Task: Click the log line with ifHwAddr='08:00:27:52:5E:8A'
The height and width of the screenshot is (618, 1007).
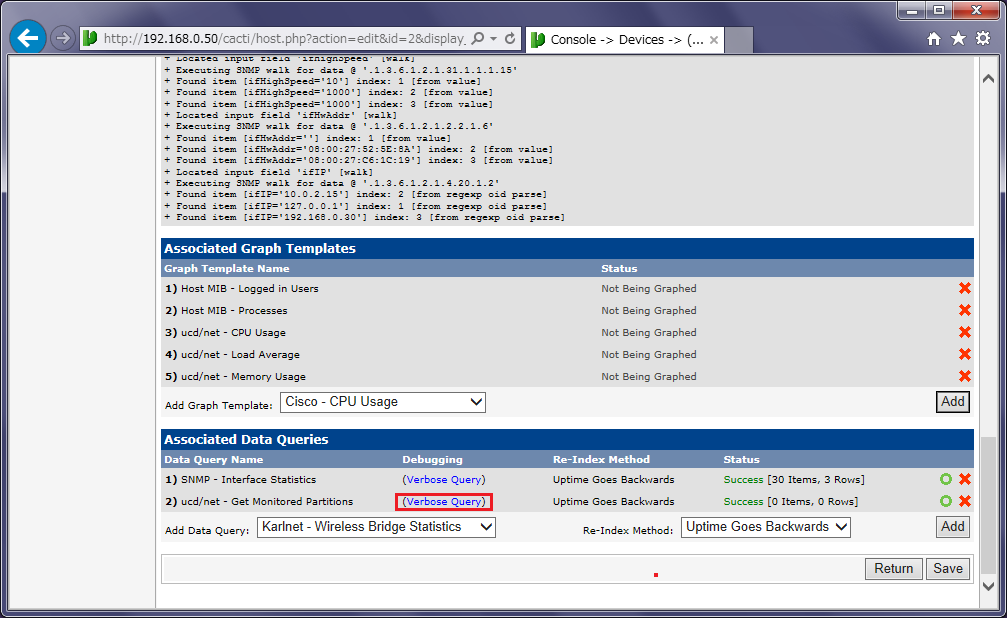Action: tap(358, 149)
